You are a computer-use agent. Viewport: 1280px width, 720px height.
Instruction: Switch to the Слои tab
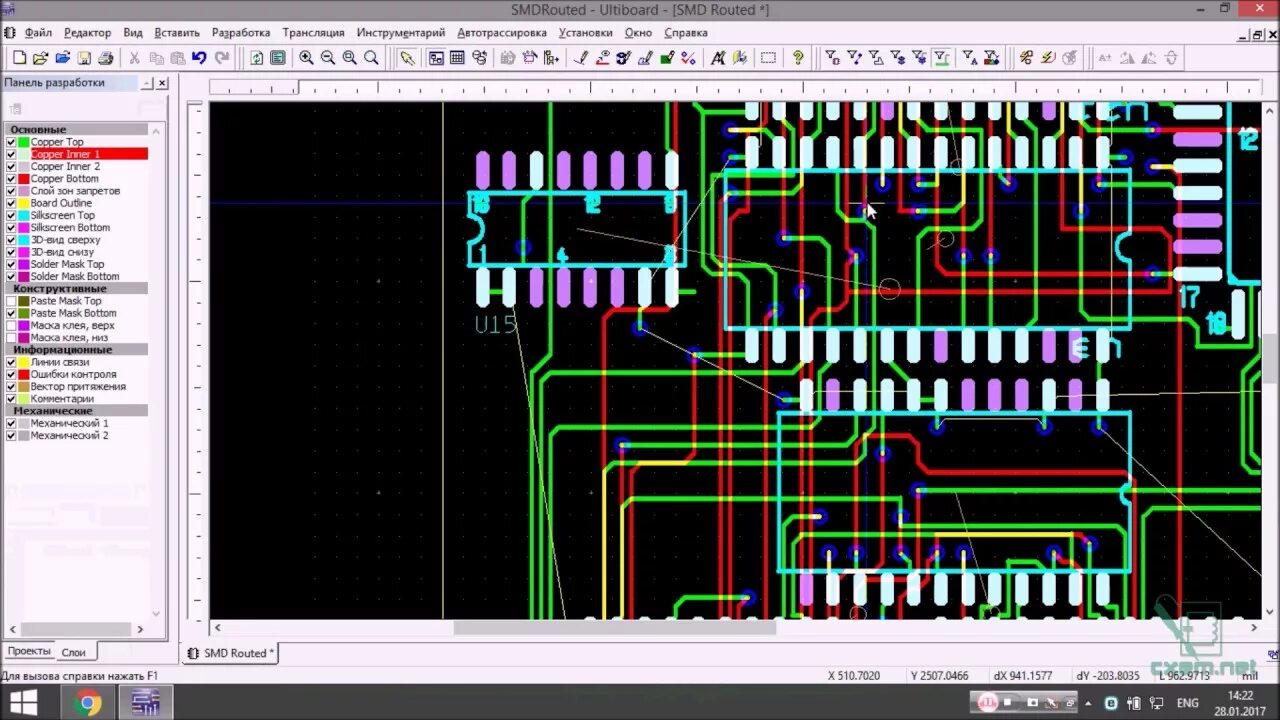(x=74, y=652)
